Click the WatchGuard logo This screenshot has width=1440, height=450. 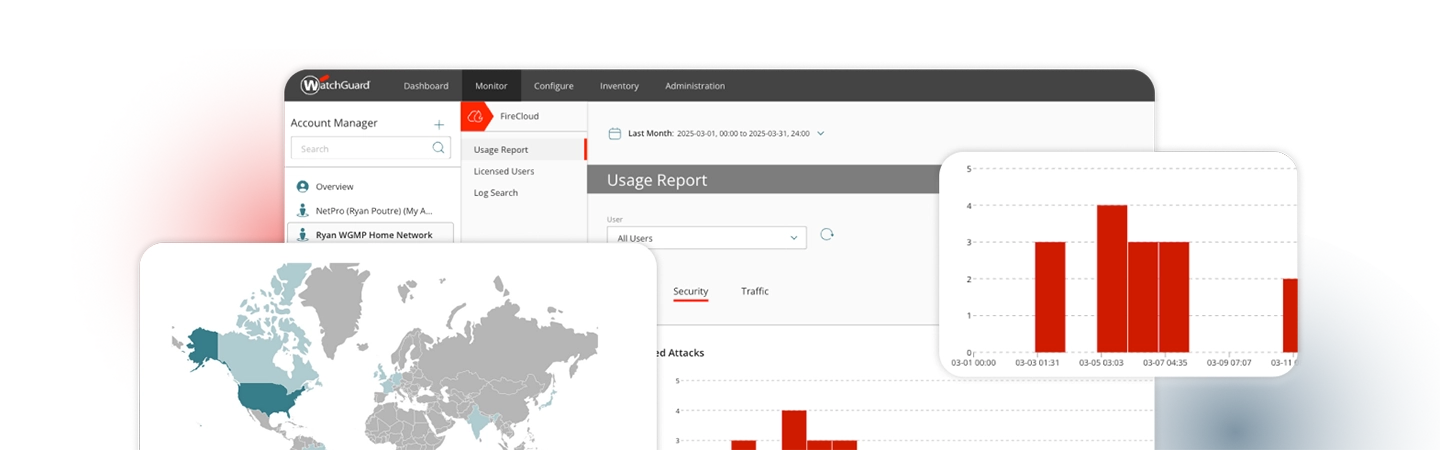pos(336,85)
